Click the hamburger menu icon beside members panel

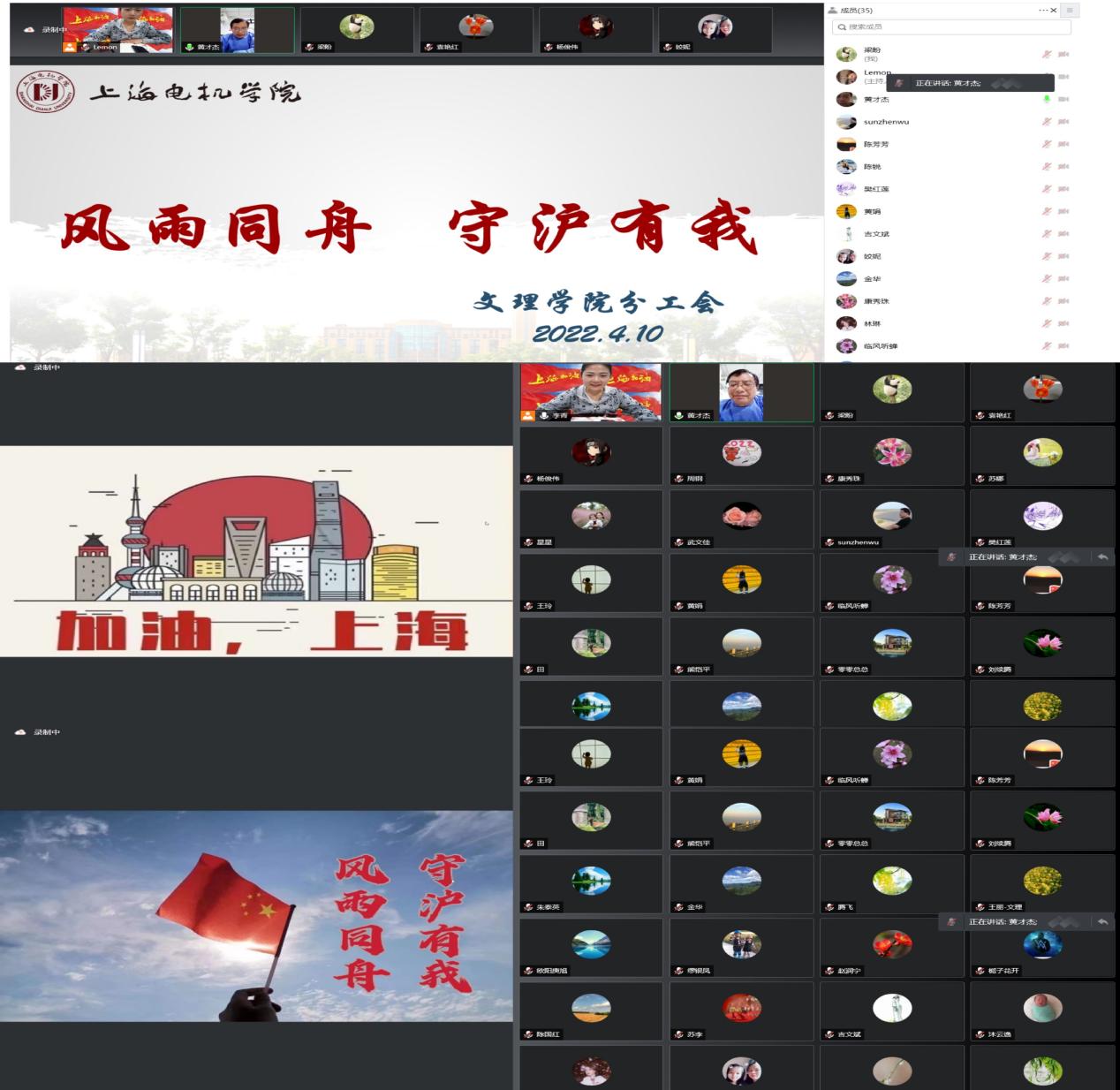coord(1070,11)
